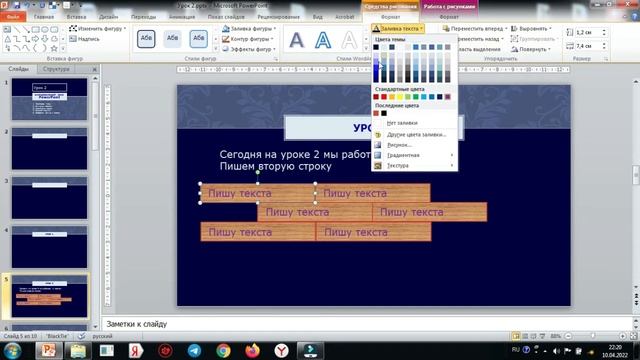Pick the right arrow shape in gallery
Image resolution: width=640 pixels, height=360 pixels.
(x=36, y=39)
